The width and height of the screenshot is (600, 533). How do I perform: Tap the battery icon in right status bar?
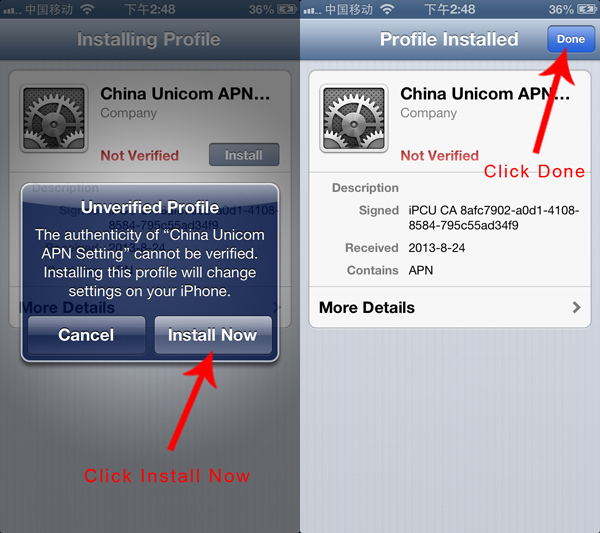[587, 9]
